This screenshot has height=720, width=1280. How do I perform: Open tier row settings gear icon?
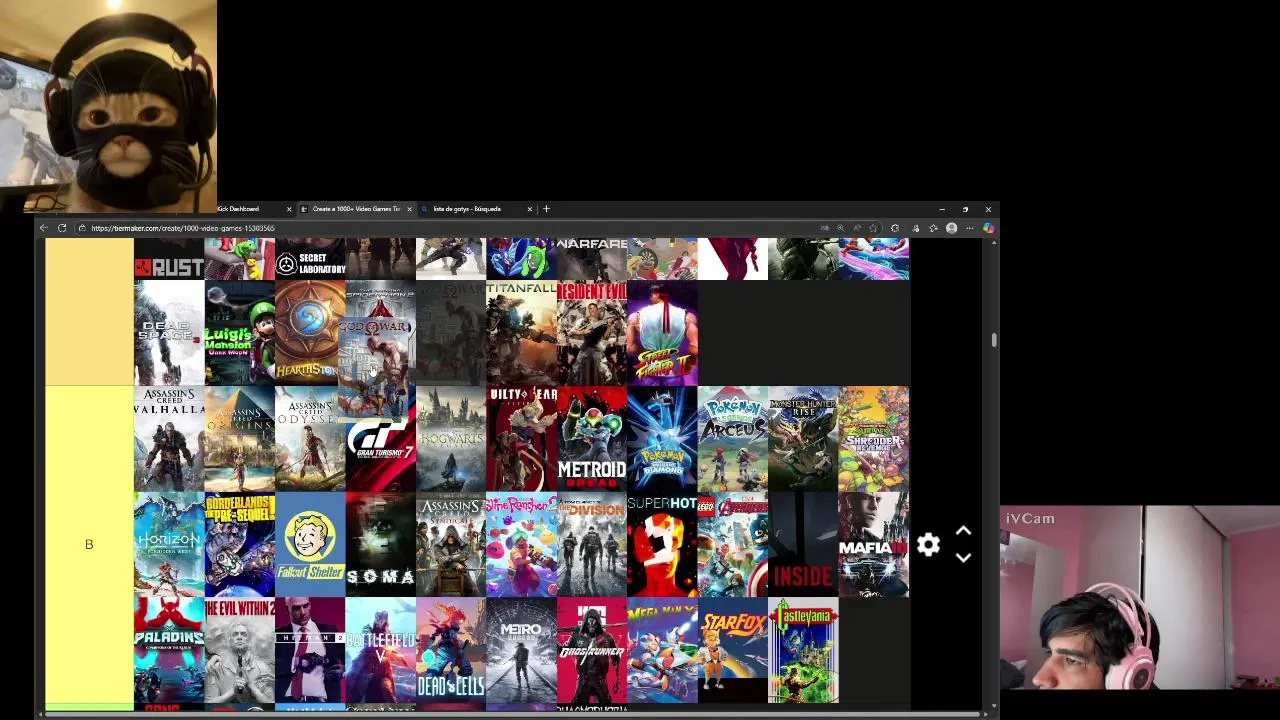pos(928,545)
